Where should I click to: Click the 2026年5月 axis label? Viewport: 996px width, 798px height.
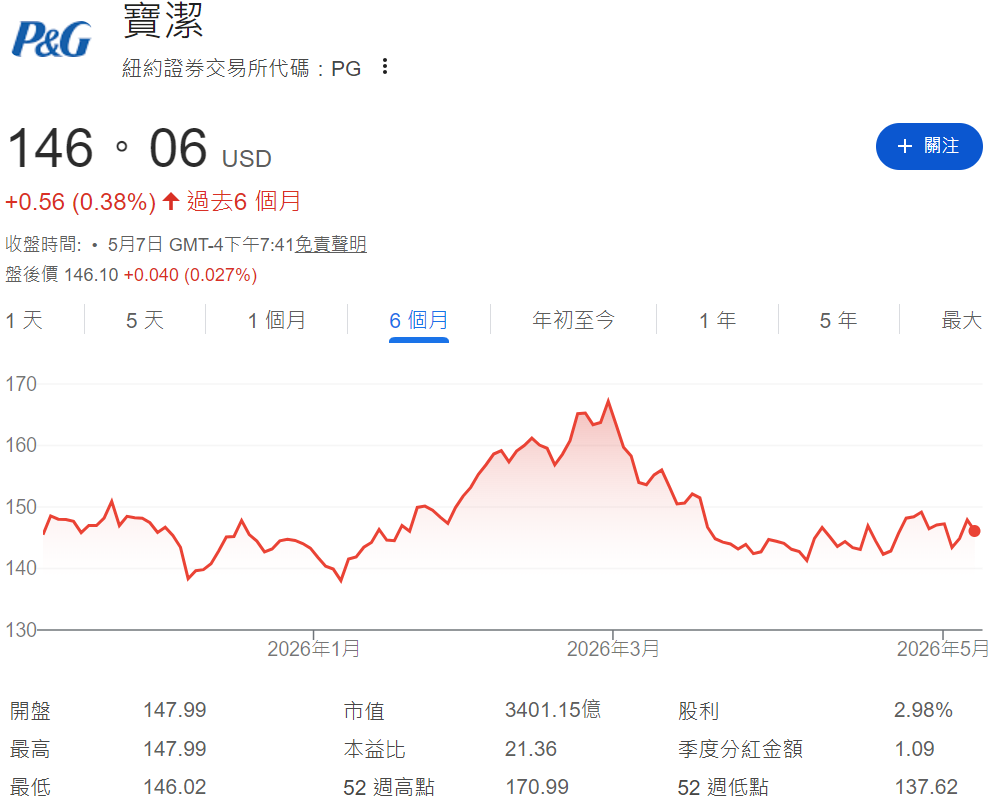point(943,649)
